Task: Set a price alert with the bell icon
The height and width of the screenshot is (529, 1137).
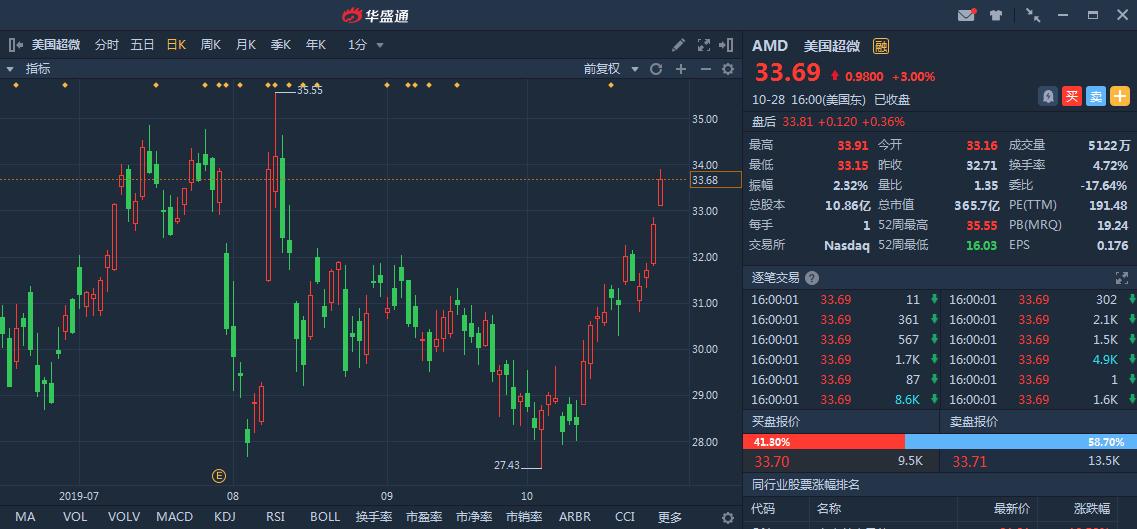Action: [1048, 96]
